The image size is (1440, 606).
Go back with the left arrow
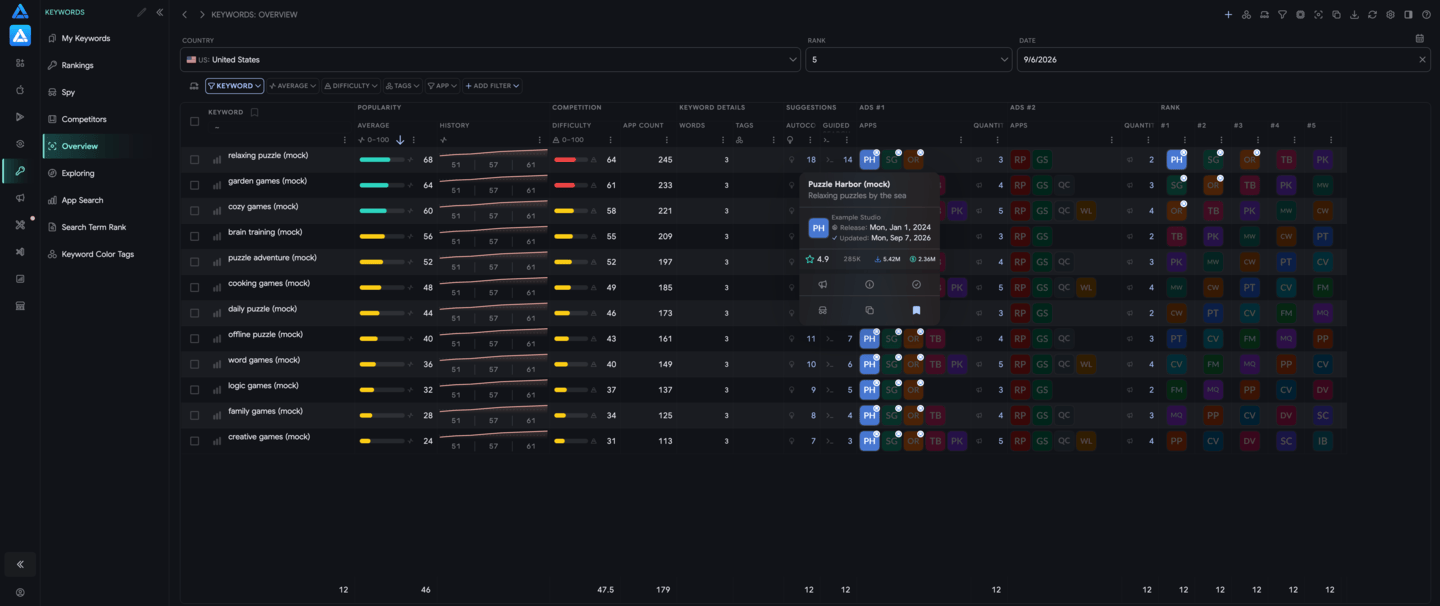(185, 15)
